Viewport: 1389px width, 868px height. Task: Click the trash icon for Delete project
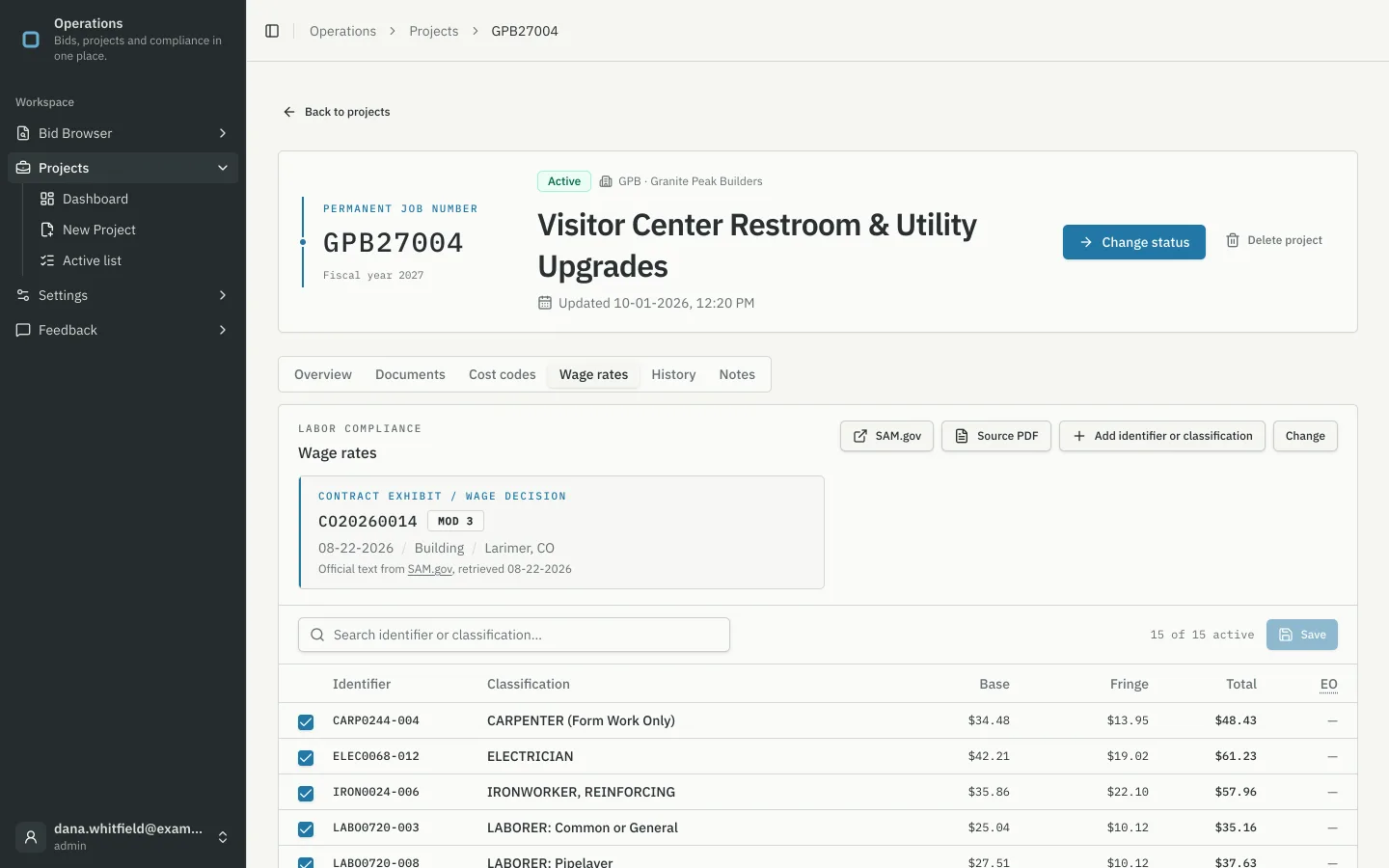coord(1233,240)
